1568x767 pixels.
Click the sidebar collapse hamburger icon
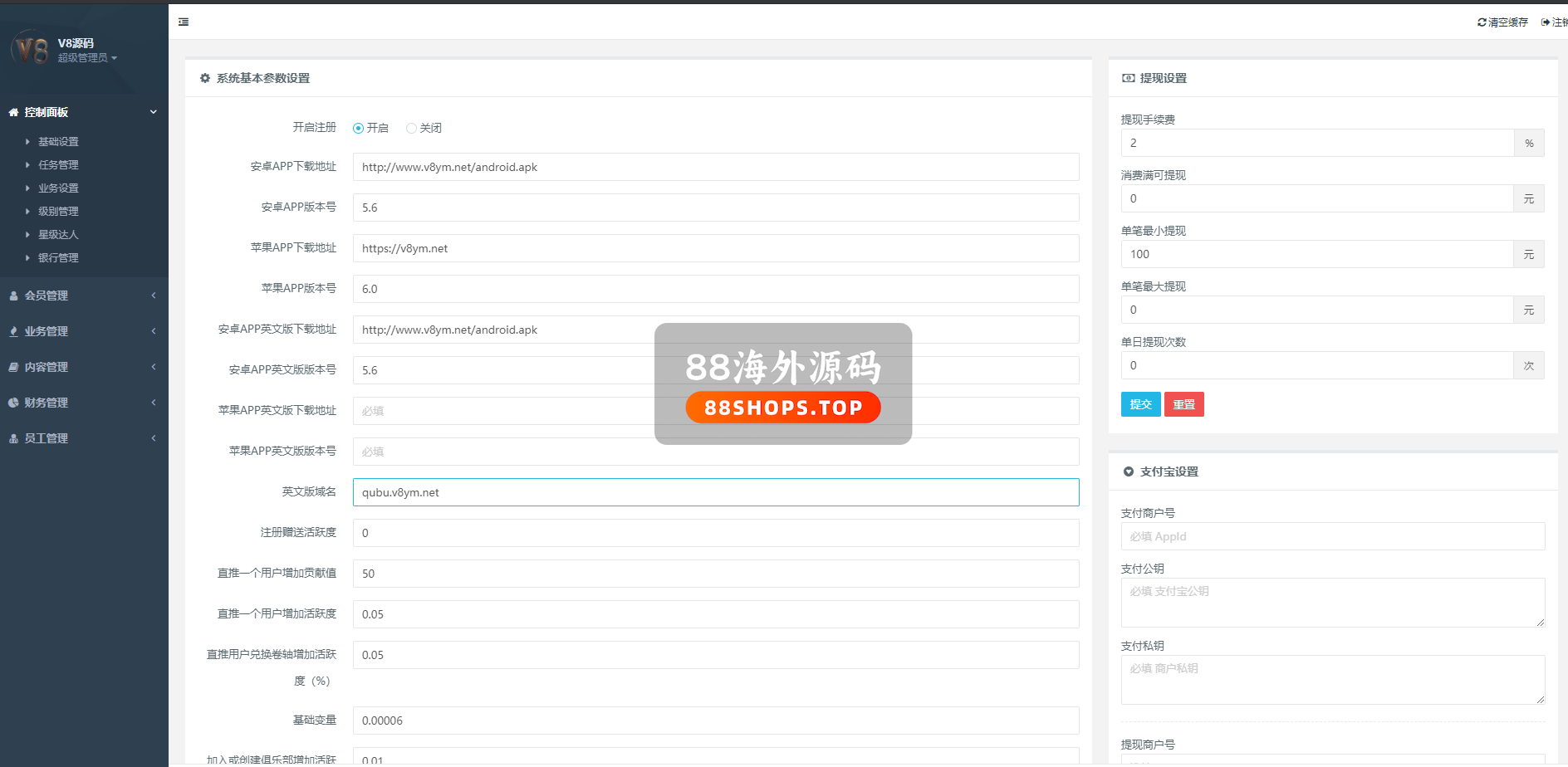coord(184,22)
